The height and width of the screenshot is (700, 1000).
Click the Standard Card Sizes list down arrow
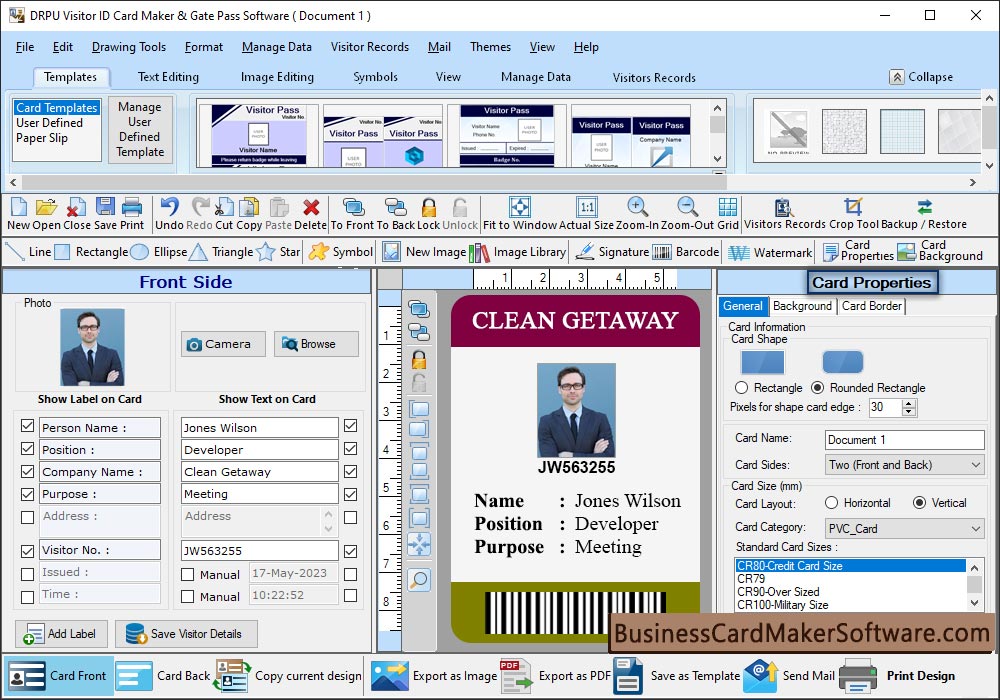pyautogui.click(x=974, y=602)
